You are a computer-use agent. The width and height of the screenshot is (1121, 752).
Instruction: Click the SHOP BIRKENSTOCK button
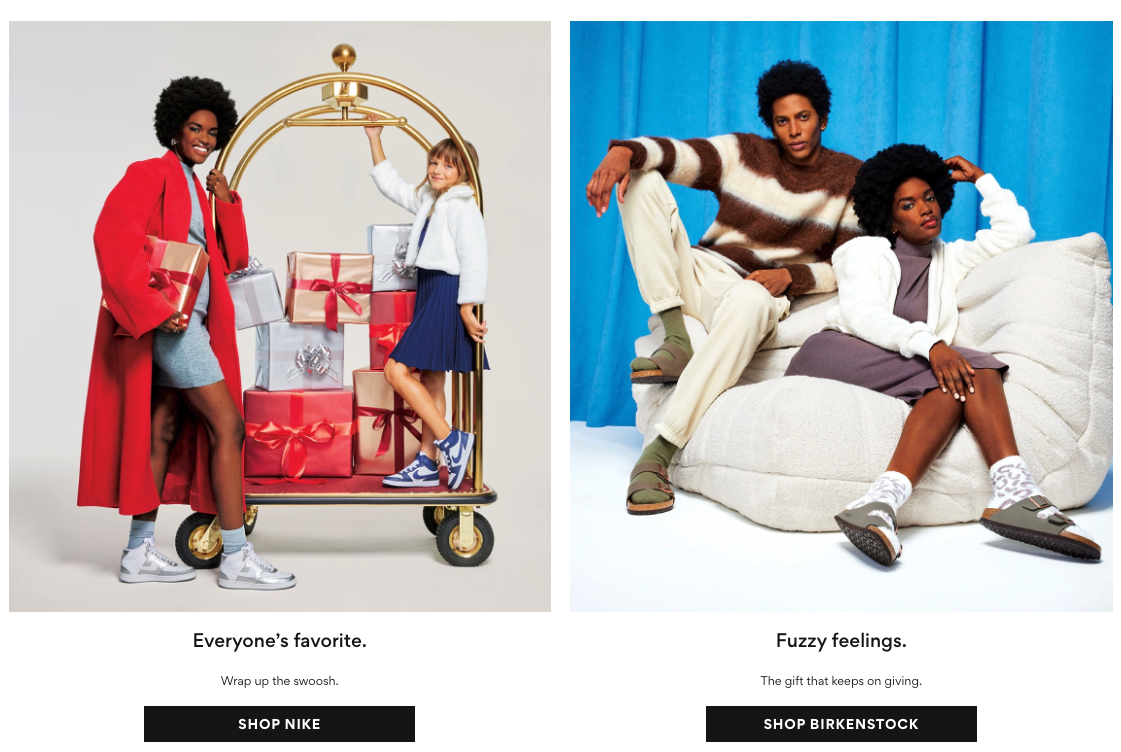[841, 723]
